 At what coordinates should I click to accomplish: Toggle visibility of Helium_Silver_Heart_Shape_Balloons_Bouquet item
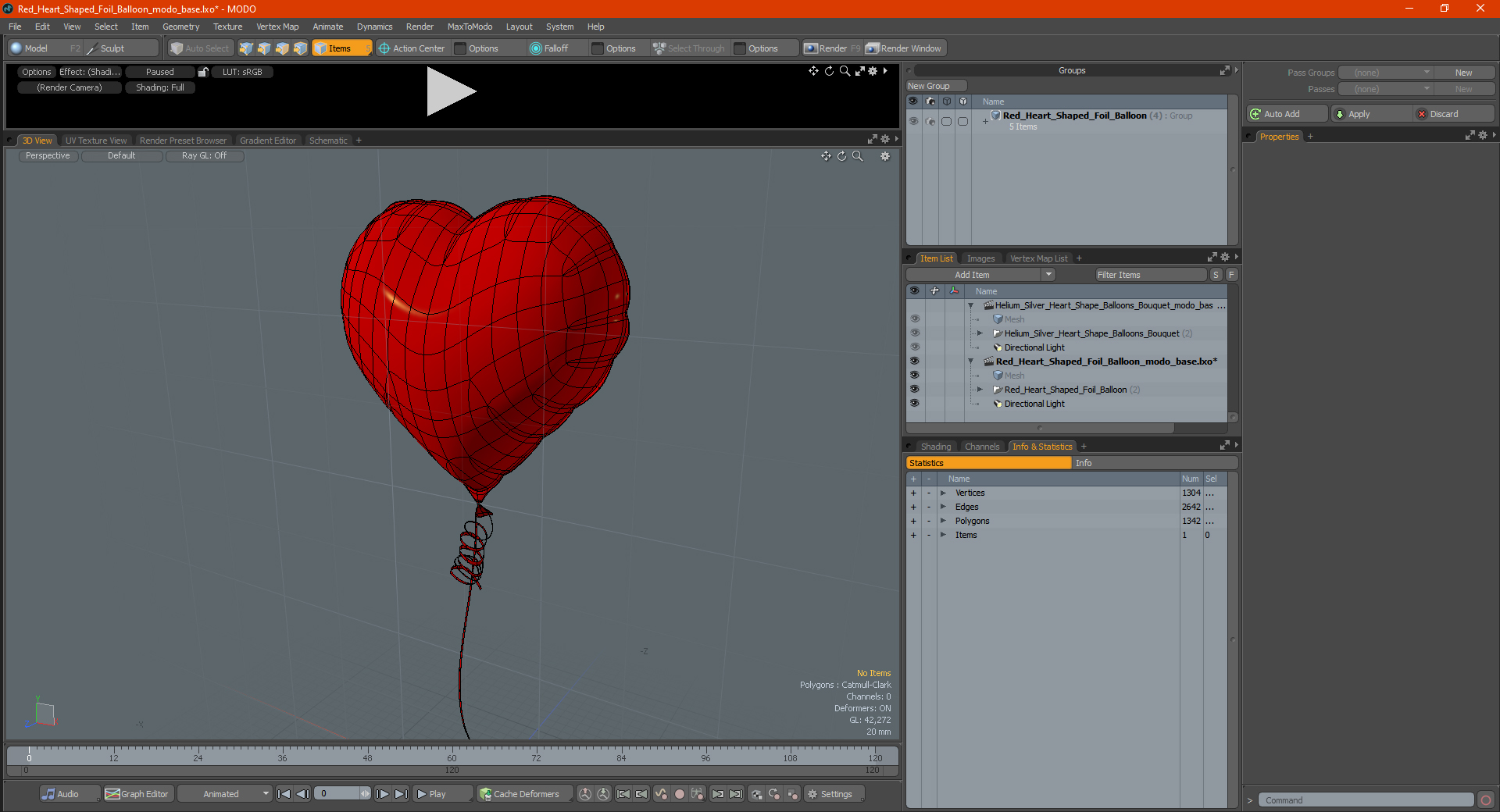pos(914,333)
